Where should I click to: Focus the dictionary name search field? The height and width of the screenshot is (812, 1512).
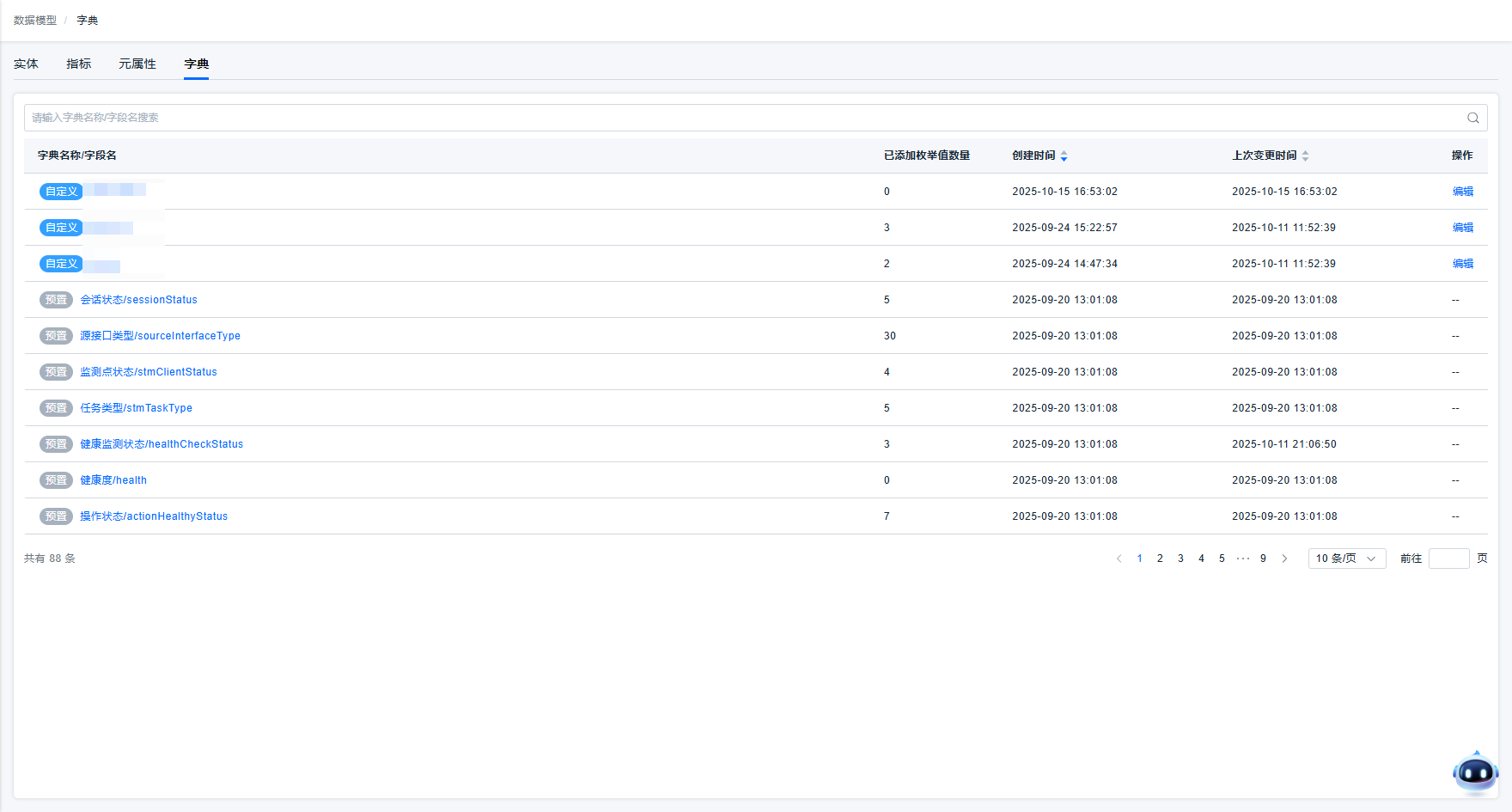click(x=739, y=118)
